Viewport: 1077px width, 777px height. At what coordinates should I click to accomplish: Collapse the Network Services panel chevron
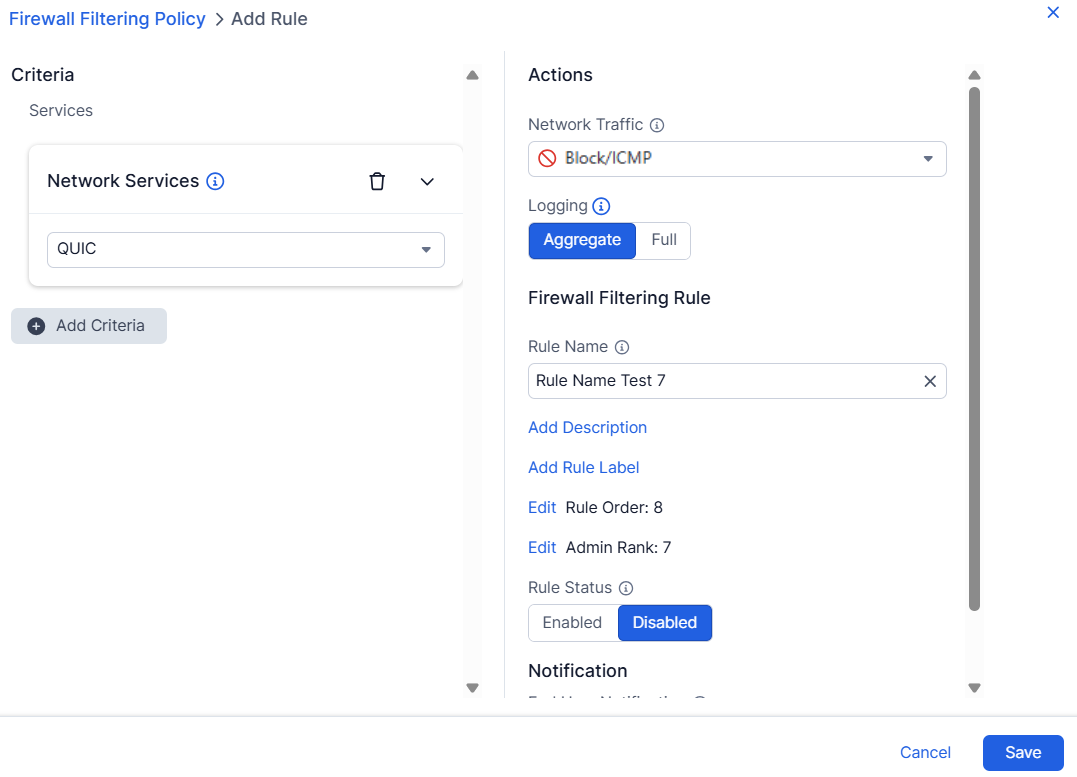click(x=427, y=182)
